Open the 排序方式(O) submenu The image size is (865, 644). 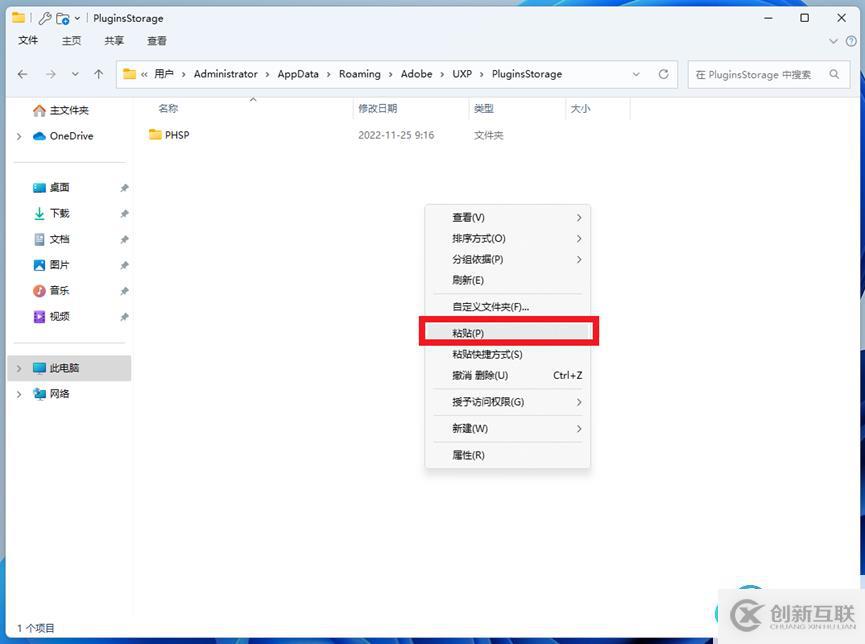[x=508, y=238]
